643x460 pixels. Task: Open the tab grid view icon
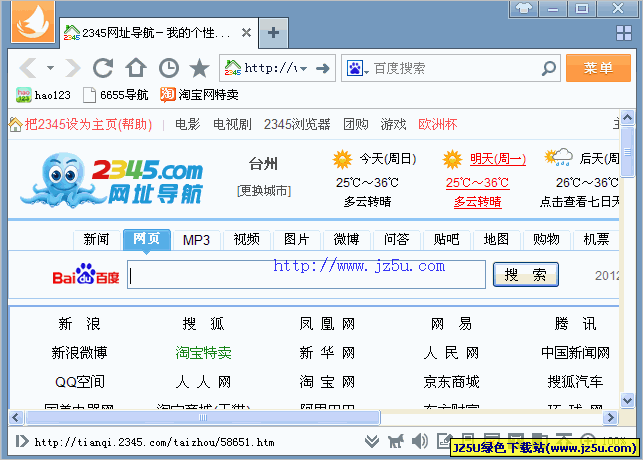(x=624, y=33)
